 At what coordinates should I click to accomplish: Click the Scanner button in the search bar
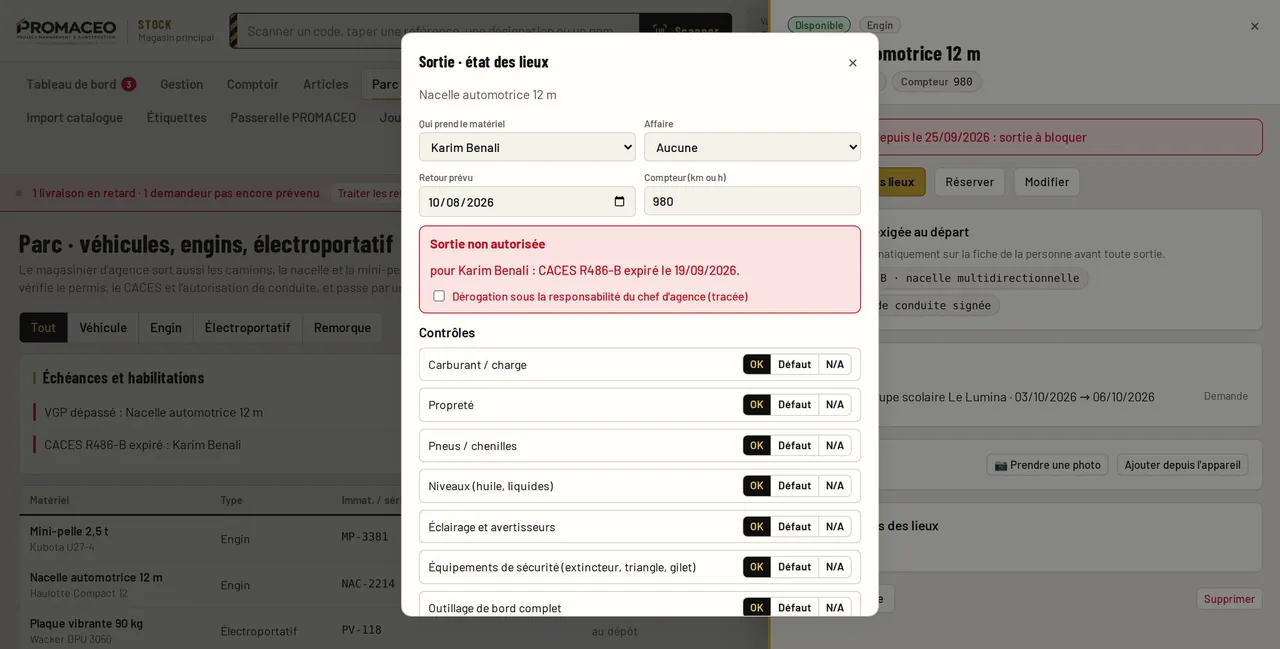[x=686, y=31]
